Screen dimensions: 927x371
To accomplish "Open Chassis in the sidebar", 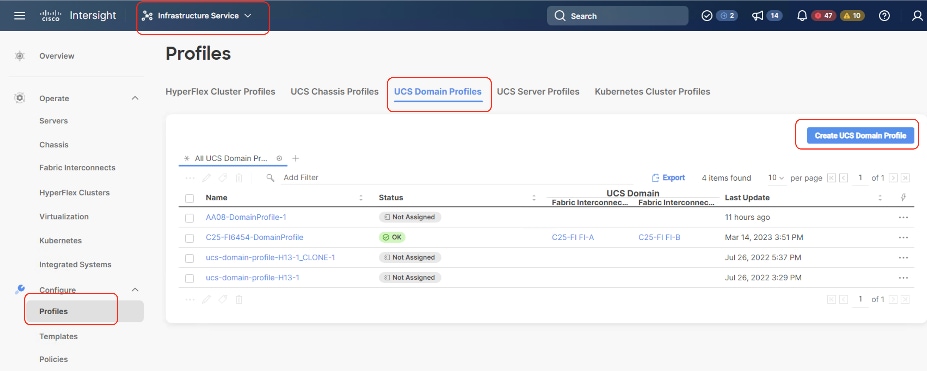I will click(x=54, y=145).
